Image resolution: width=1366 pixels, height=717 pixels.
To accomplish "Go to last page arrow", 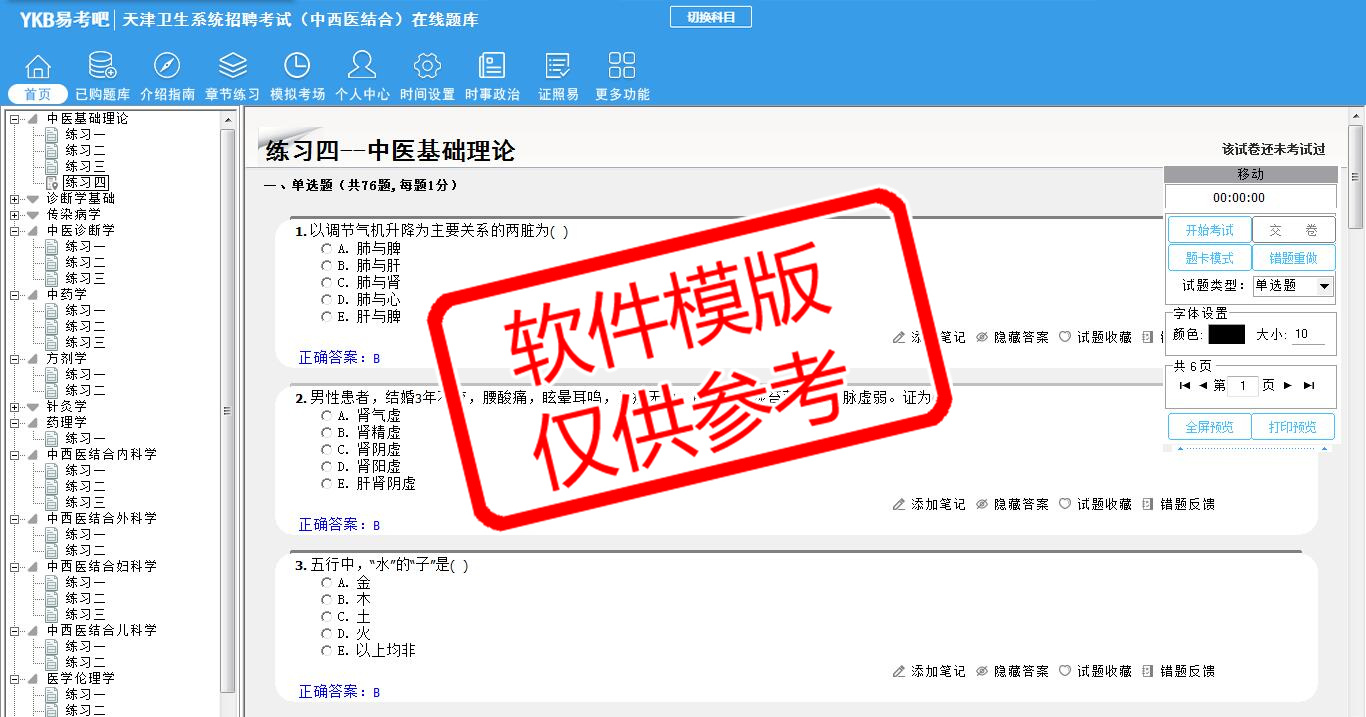I will (x=1309, y=385).
